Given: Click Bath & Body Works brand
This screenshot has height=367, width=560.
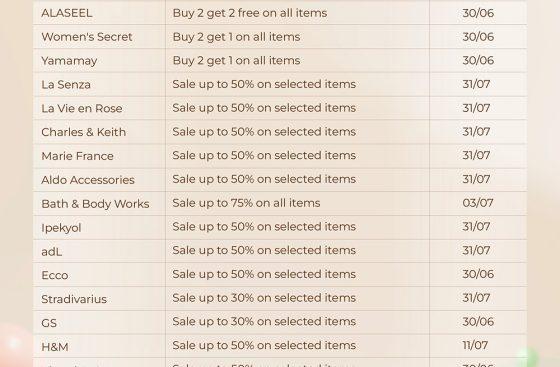Looking at the screenshot, I should (x=95, y=204).
